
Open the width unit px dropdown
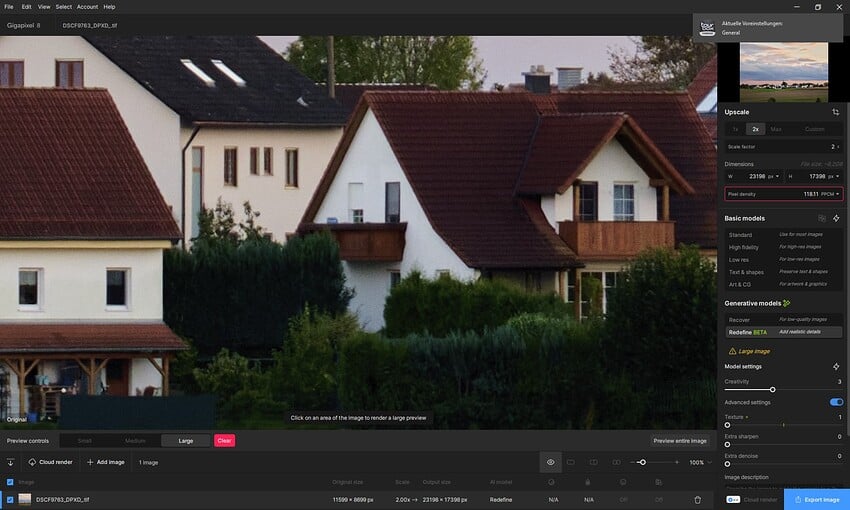[x=774, y=176]
